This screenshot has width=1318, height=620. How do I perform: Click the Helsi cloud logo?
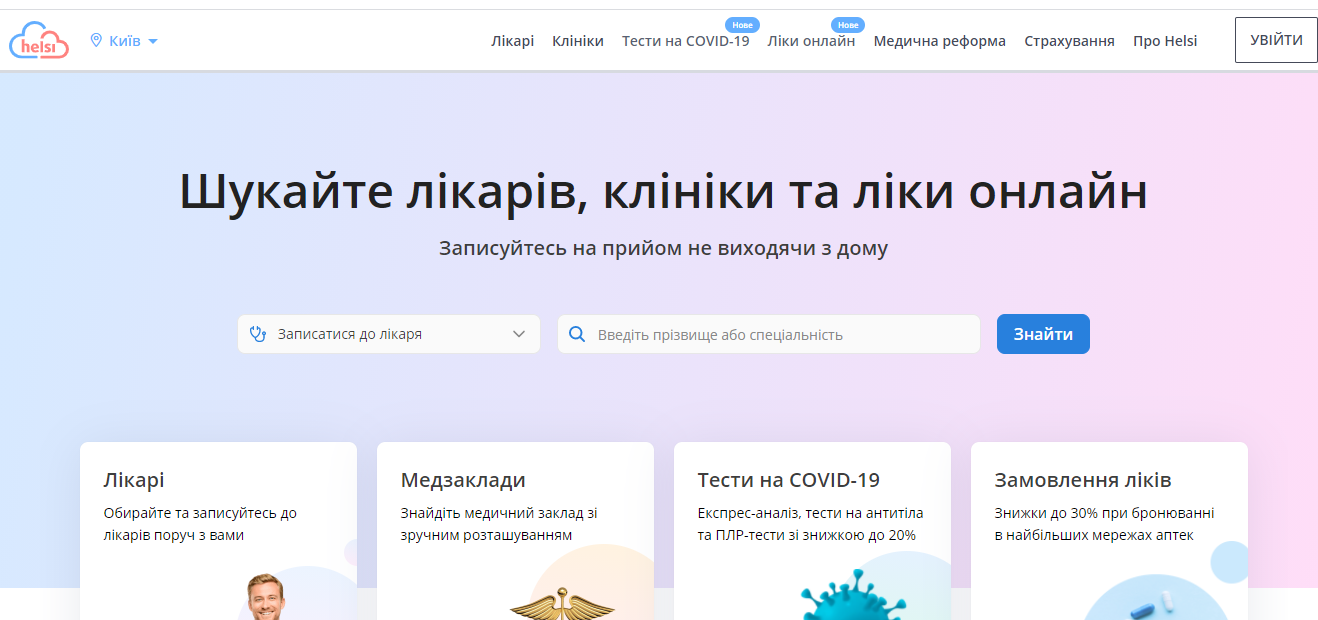39,40
